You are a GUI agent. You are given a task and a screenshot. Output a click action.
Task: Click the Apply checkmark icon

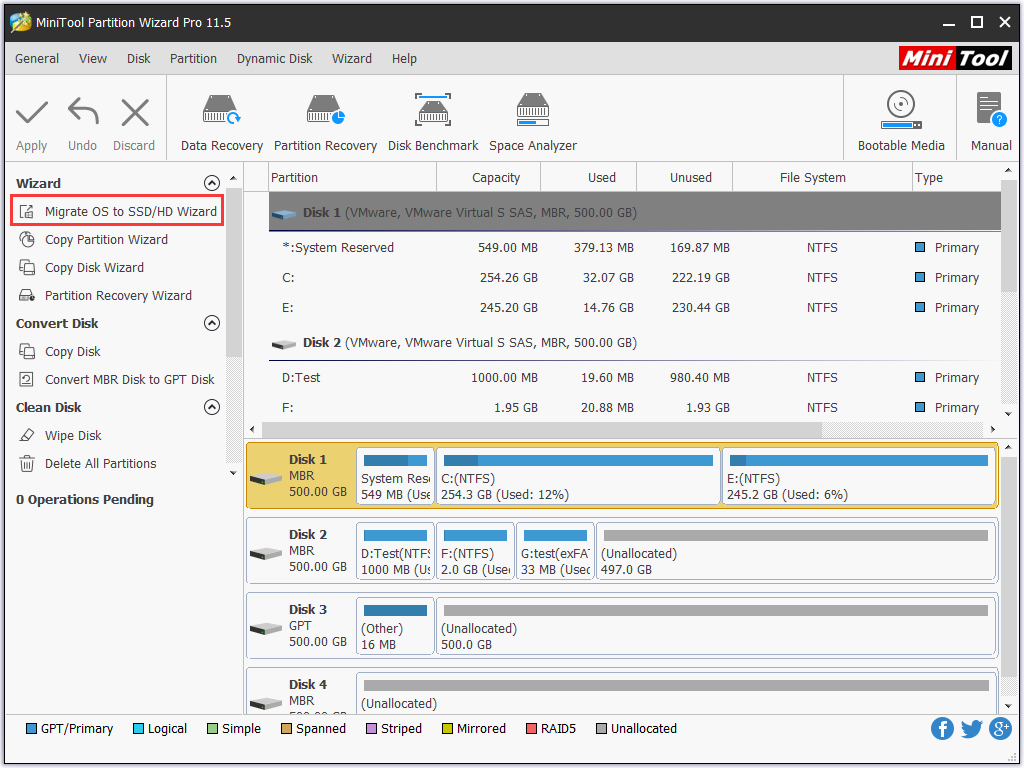(x=31, y=113)
